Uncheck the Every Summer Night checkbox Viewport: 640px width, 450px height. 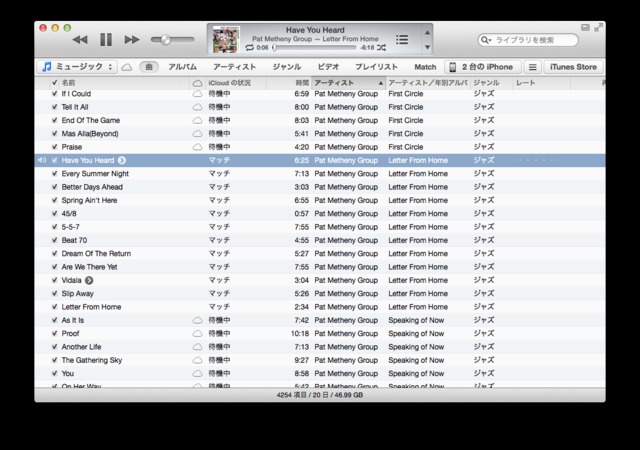click(54, 173)
